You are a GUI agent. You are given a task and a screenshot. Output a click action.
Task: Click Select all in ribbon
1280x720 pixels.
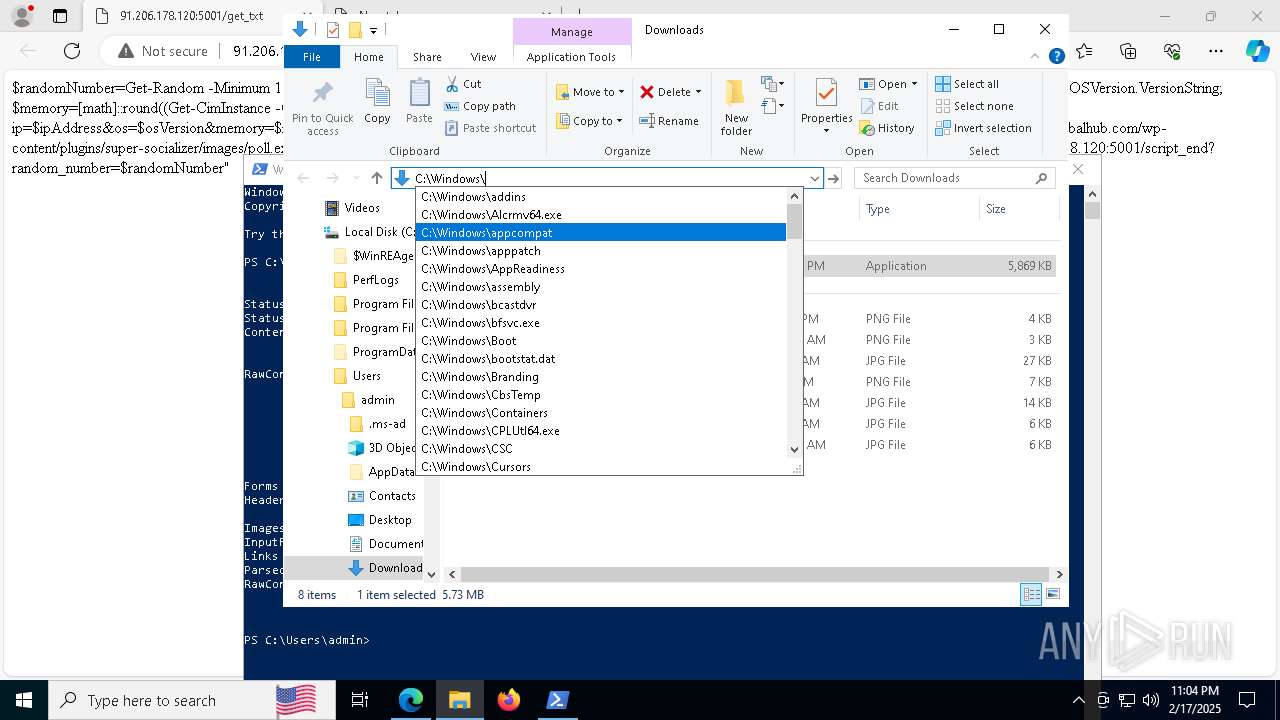tap(967, 84)
